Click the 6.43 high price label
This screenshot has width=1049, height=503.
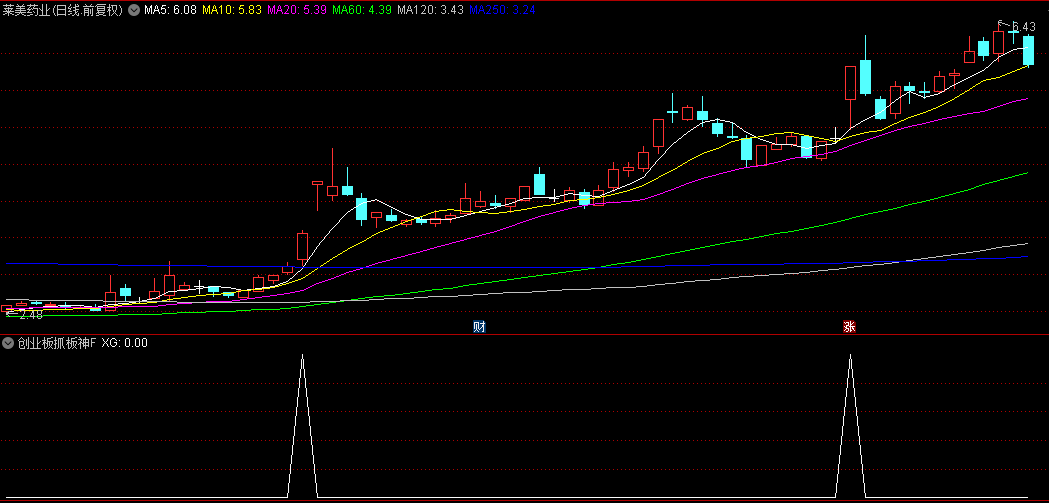[1023, 27]
